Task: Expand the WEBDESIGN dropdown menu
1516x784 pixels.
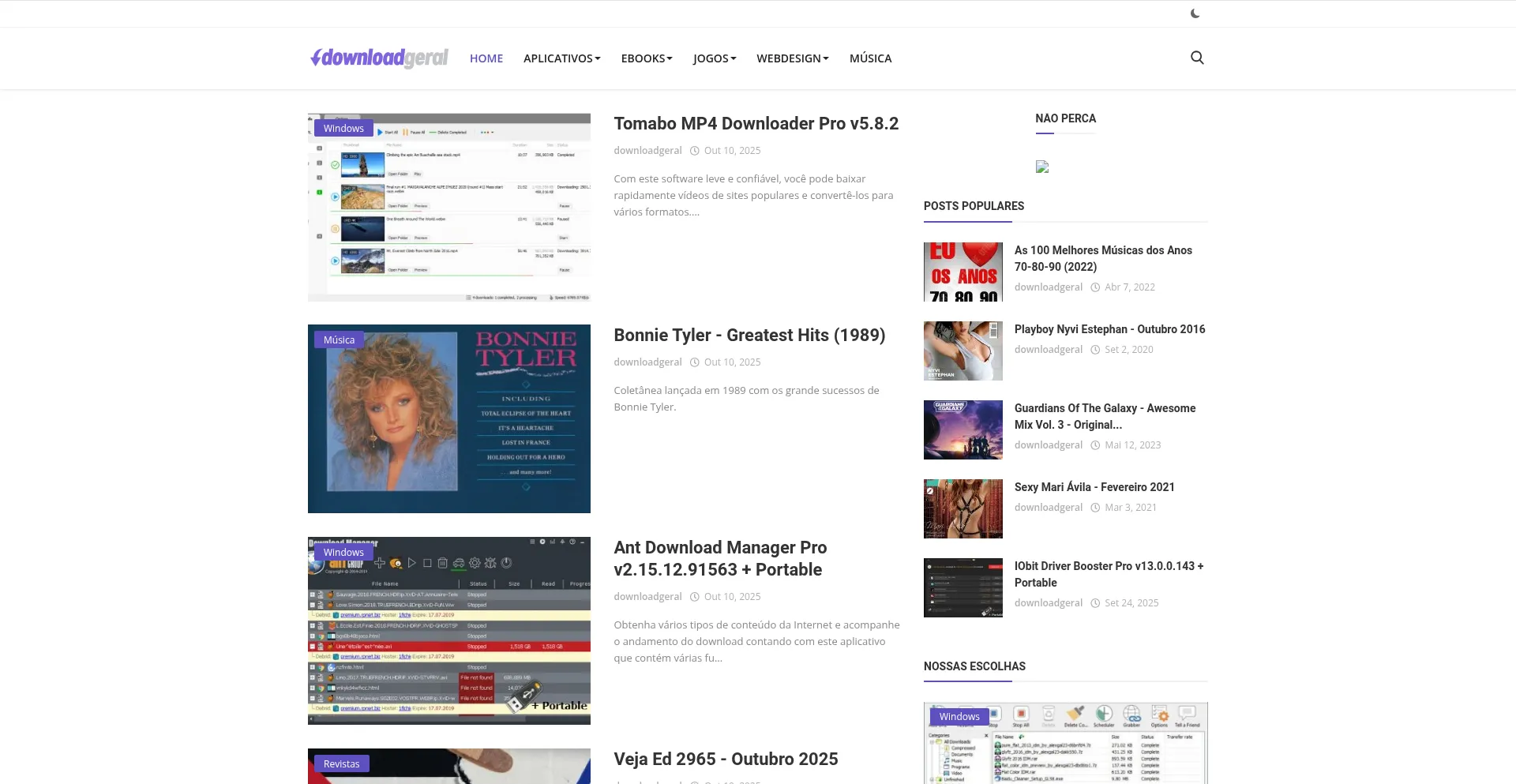Action: point(792,58)
